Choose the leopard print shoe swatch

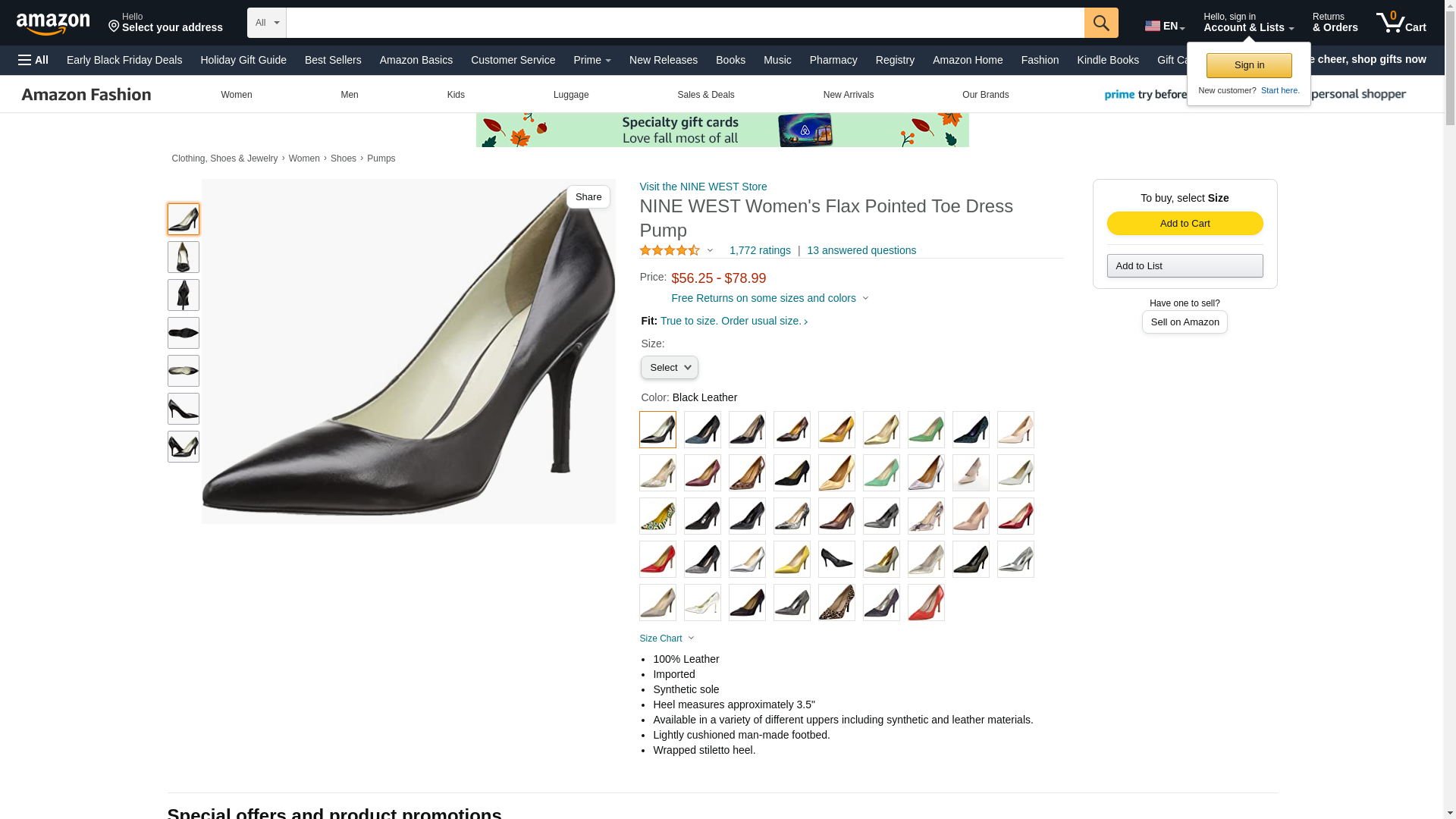coord(836,603)
